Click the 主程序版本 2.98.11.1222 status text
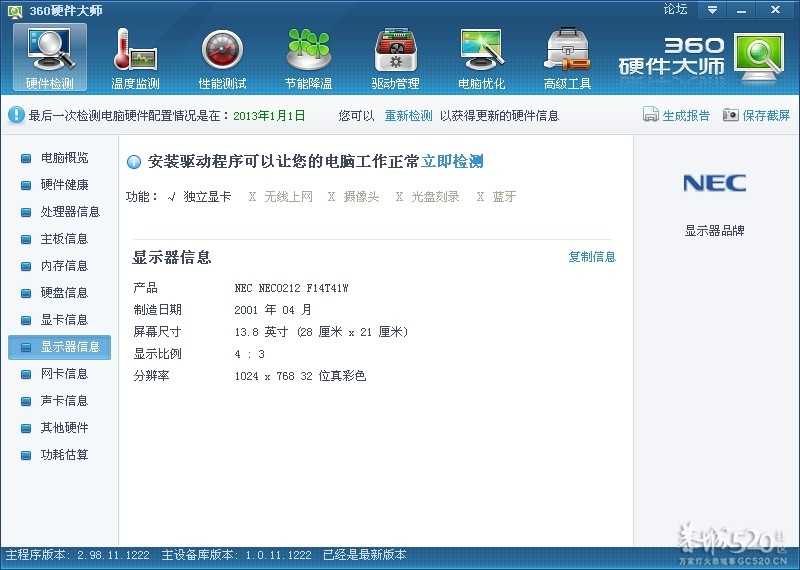This screenshot has height=570, width=800. pos(78,555)
